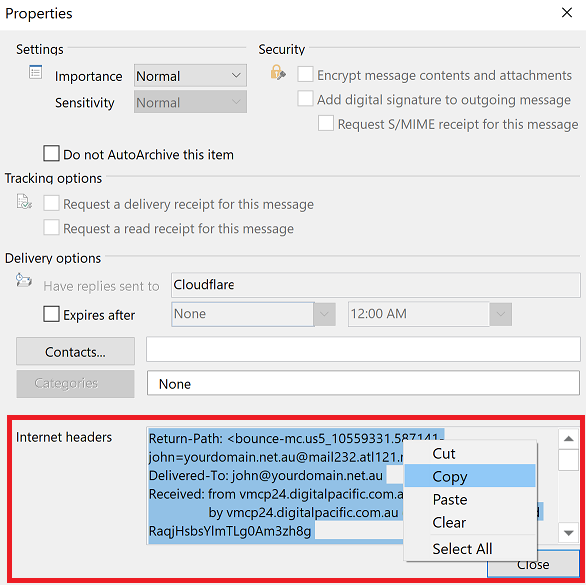Choose Cut from the context menu

pos(470,453)
